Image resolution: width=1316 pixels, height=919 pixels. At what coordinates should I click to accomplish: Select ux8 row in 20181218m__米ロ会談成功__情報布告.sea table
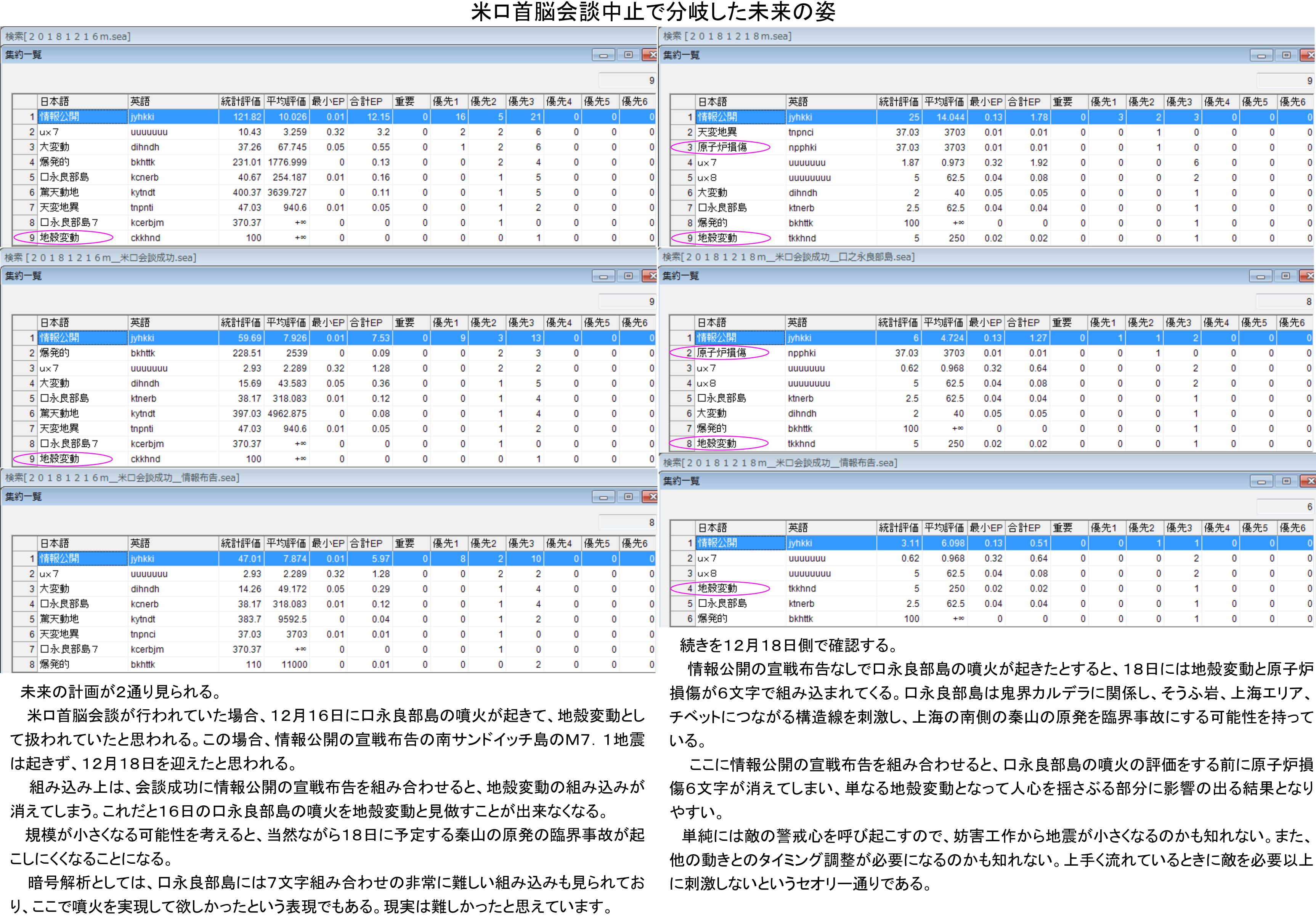point(707,573)
